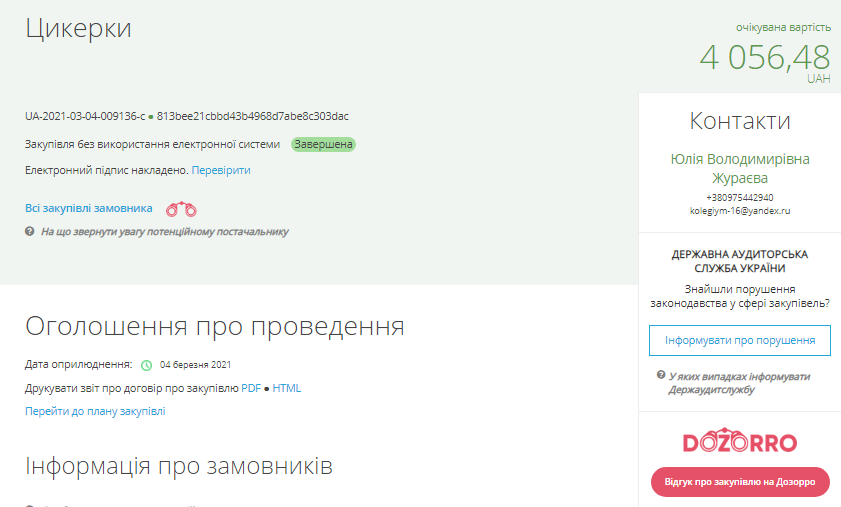Download the contract report as PDF
841x507 pixels.
tap(251, 388)
